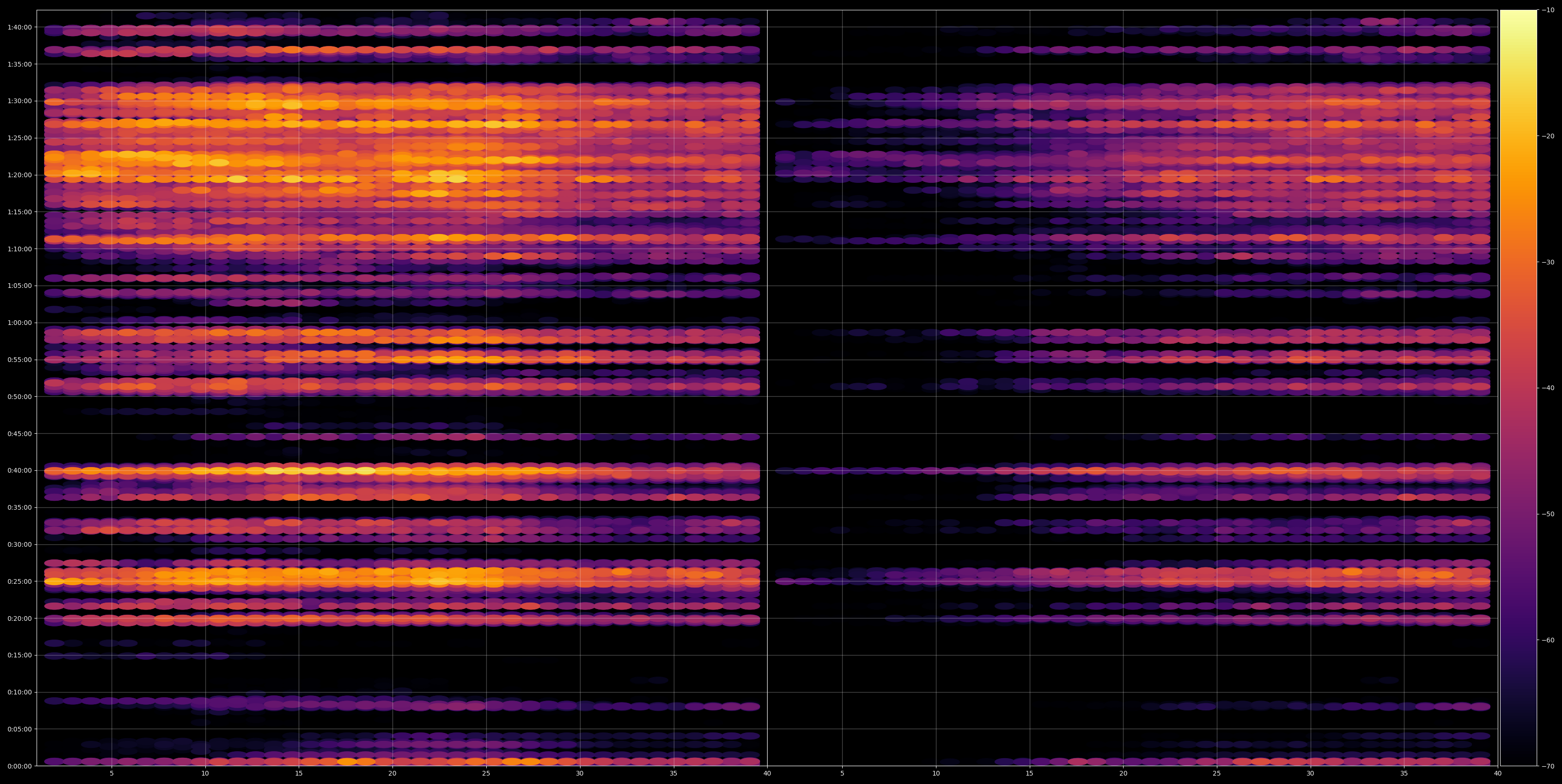Click the 0:05:00 y-axis time label
Image resolution: width=1562 pixels, height=784 pixels.
click(19, 729)
